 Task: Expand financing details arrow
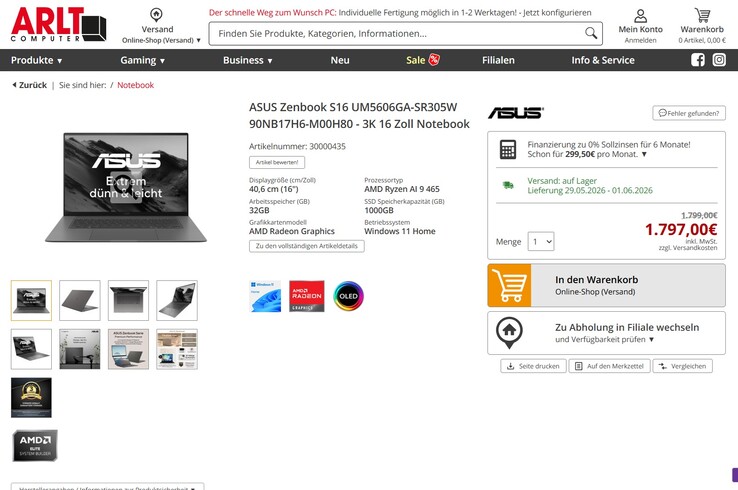(644, 154)
